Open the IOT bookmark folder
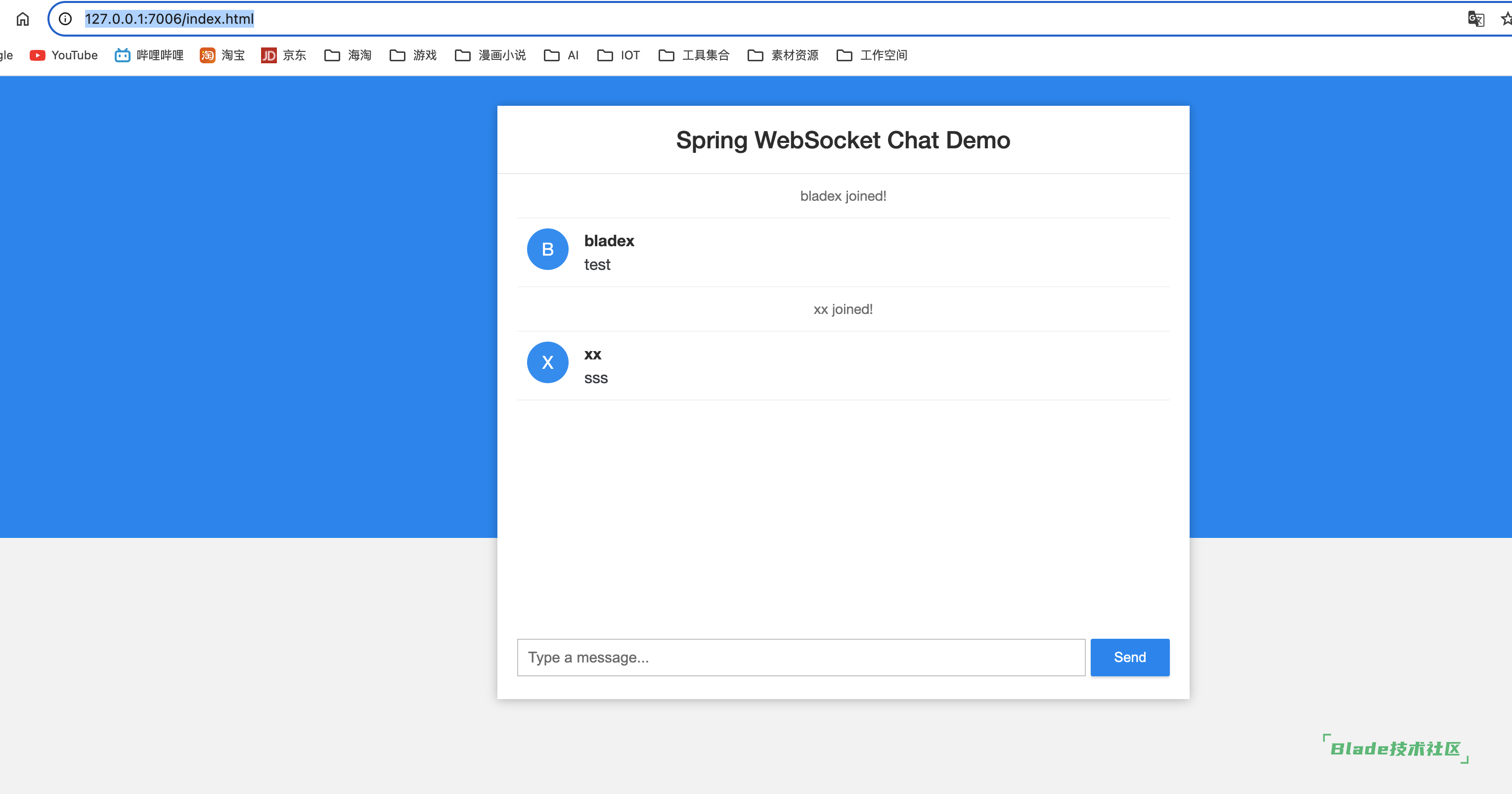The image size is (1512, 794). (619, 55)
